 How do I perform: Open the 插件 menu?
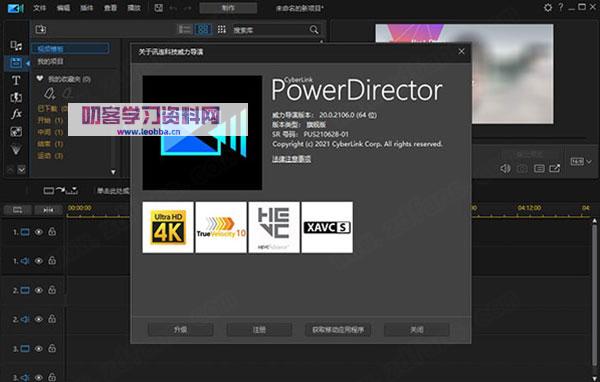86,8
